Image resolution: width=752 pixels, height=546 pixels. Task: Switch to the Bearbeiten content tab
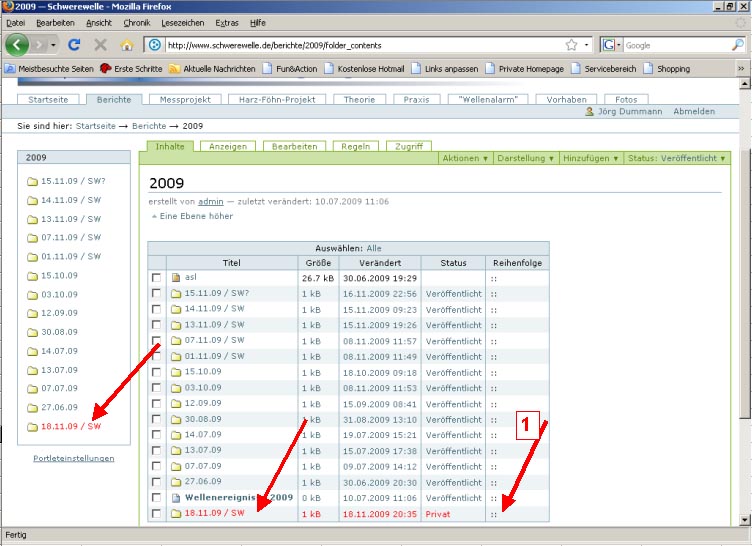point(292,146)
